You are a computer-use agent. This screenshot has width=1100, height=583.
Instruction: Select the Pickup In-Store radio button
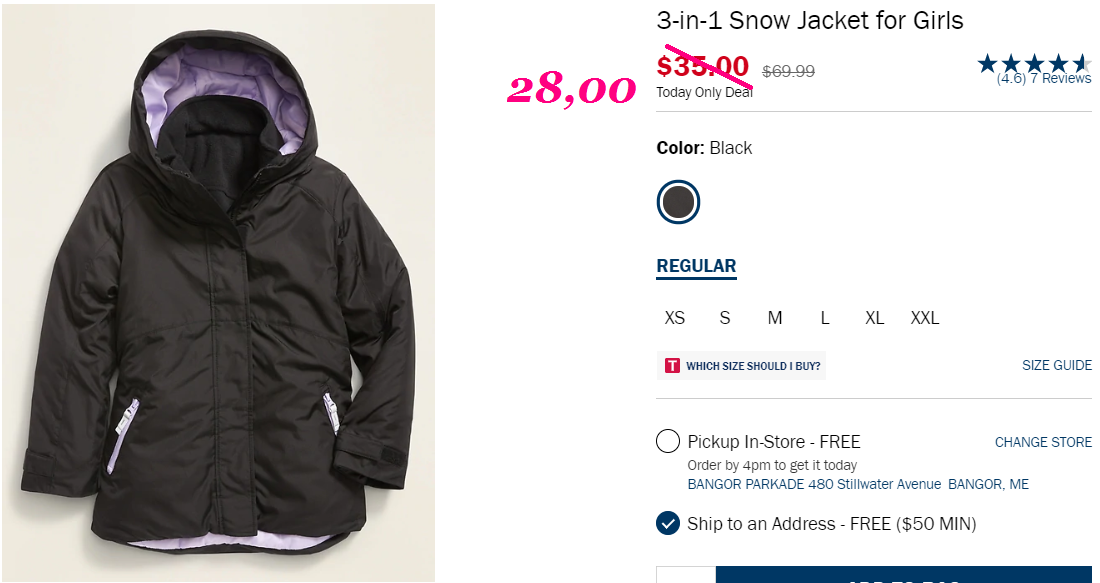click(x=668, y=441)
